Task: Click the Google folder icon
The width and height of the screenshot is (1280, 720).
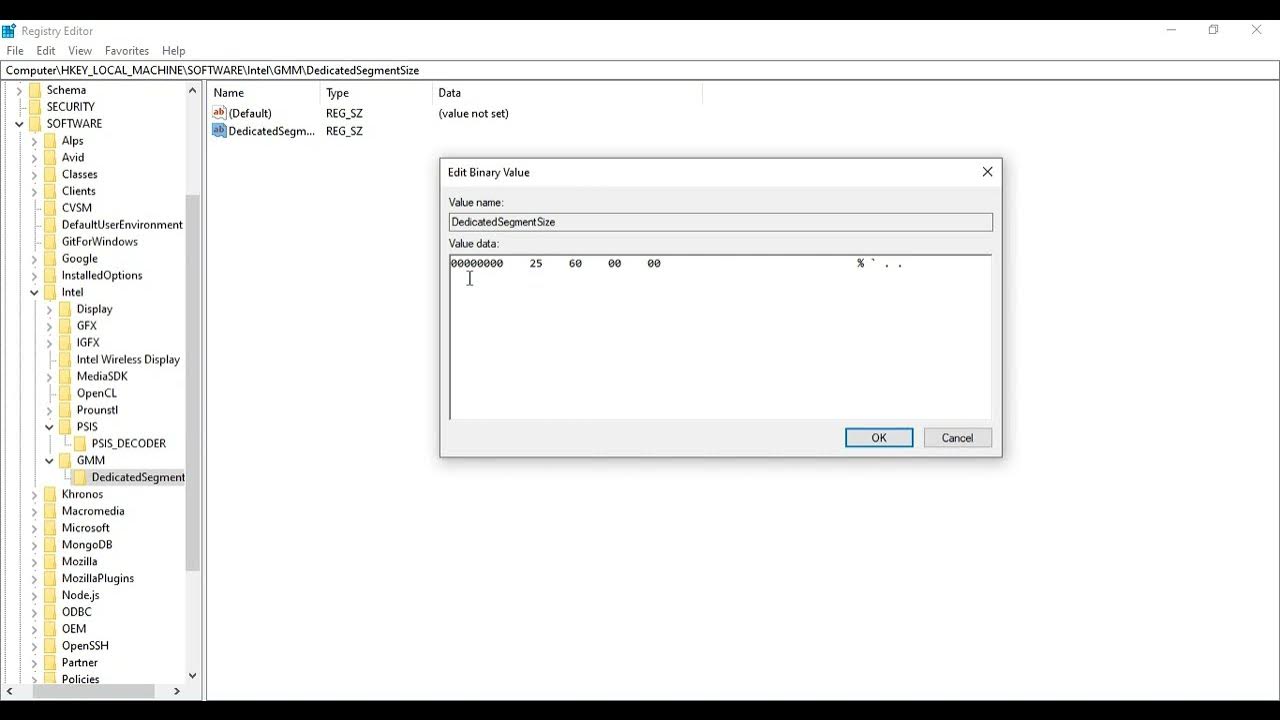Action: tap(51, 258)
